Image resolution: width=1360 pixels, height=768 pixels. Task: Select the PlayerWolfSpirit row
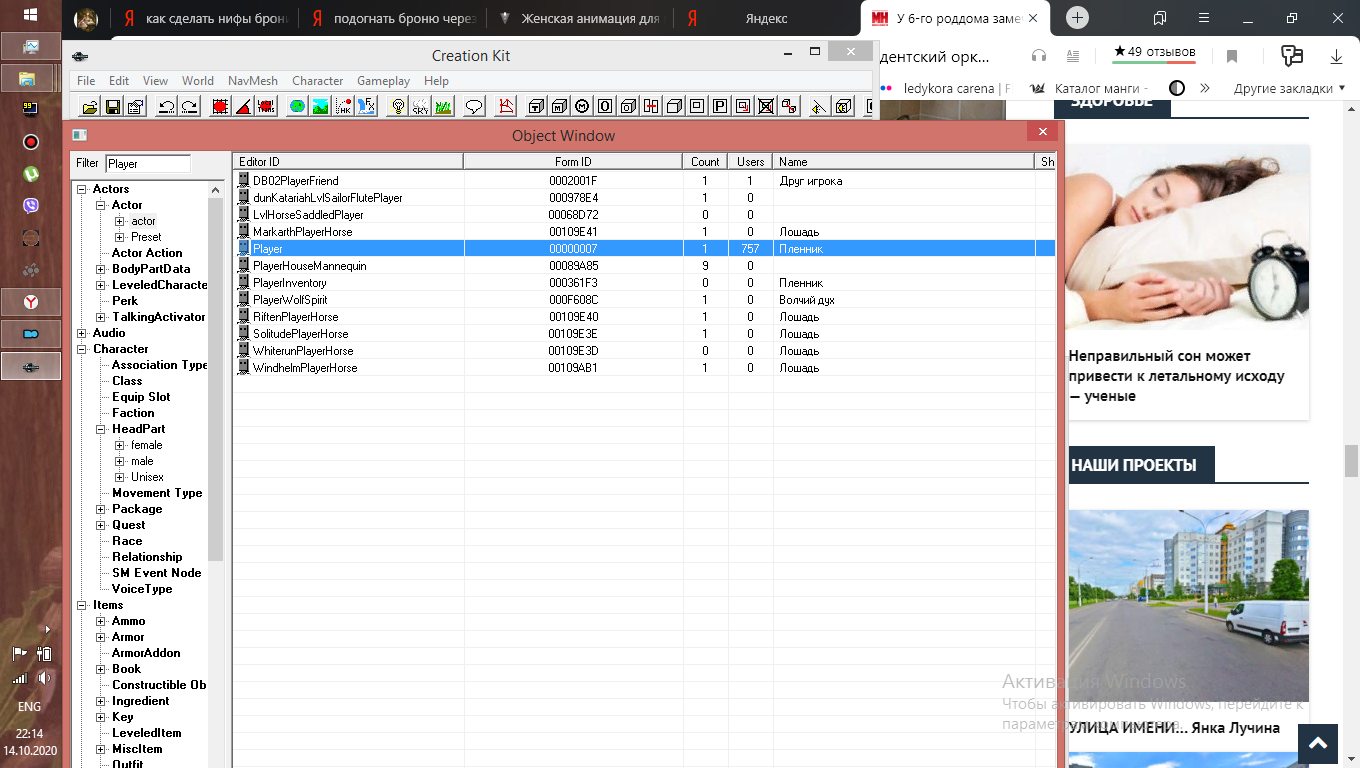tap(644, 300)
